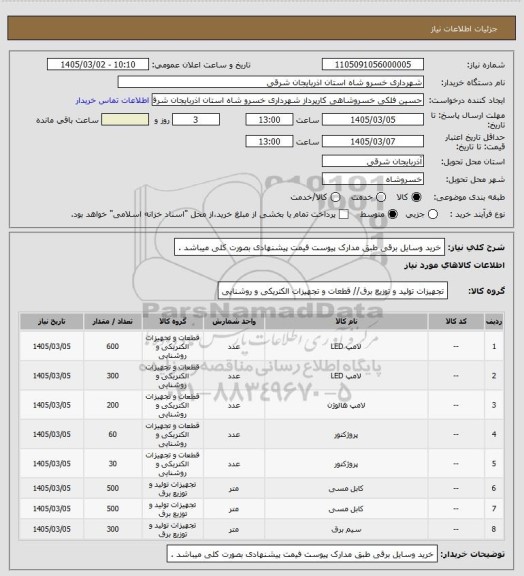
Task: Click the تاریخ نیاز column header
Action: [52, 321]
